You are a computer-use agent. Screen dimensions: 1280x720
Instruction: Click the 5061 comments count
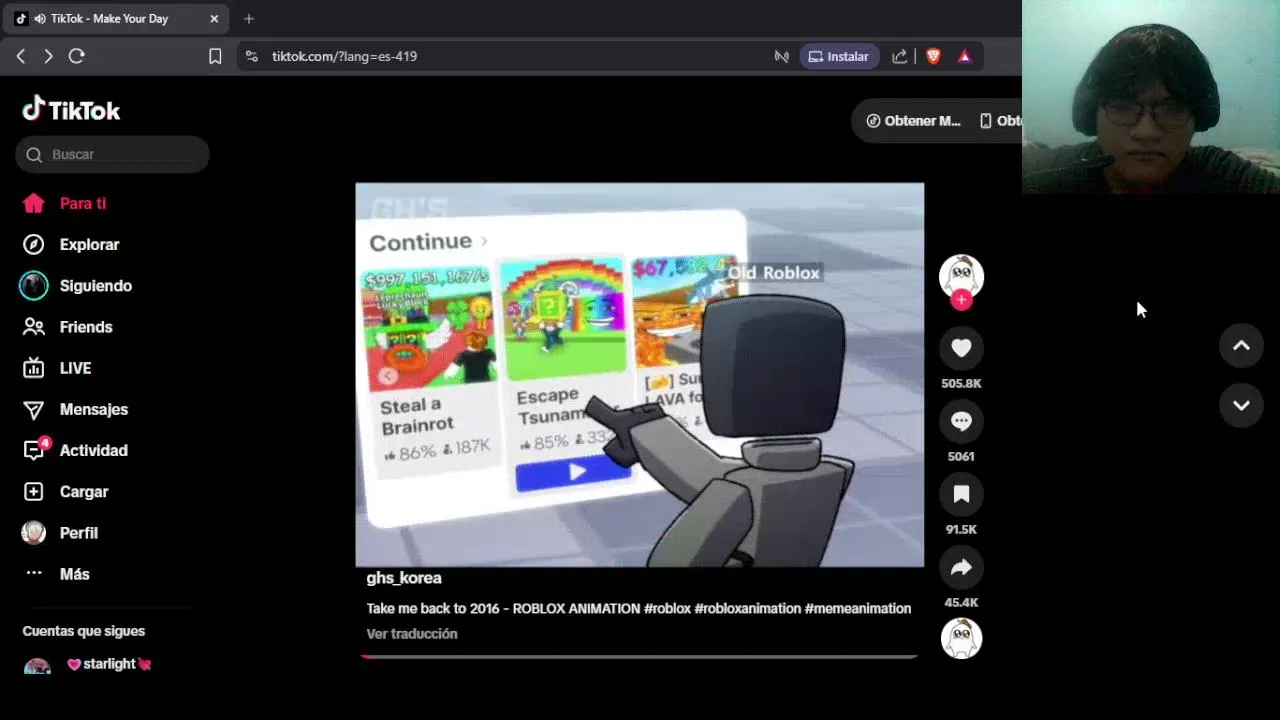click(961, 456)
